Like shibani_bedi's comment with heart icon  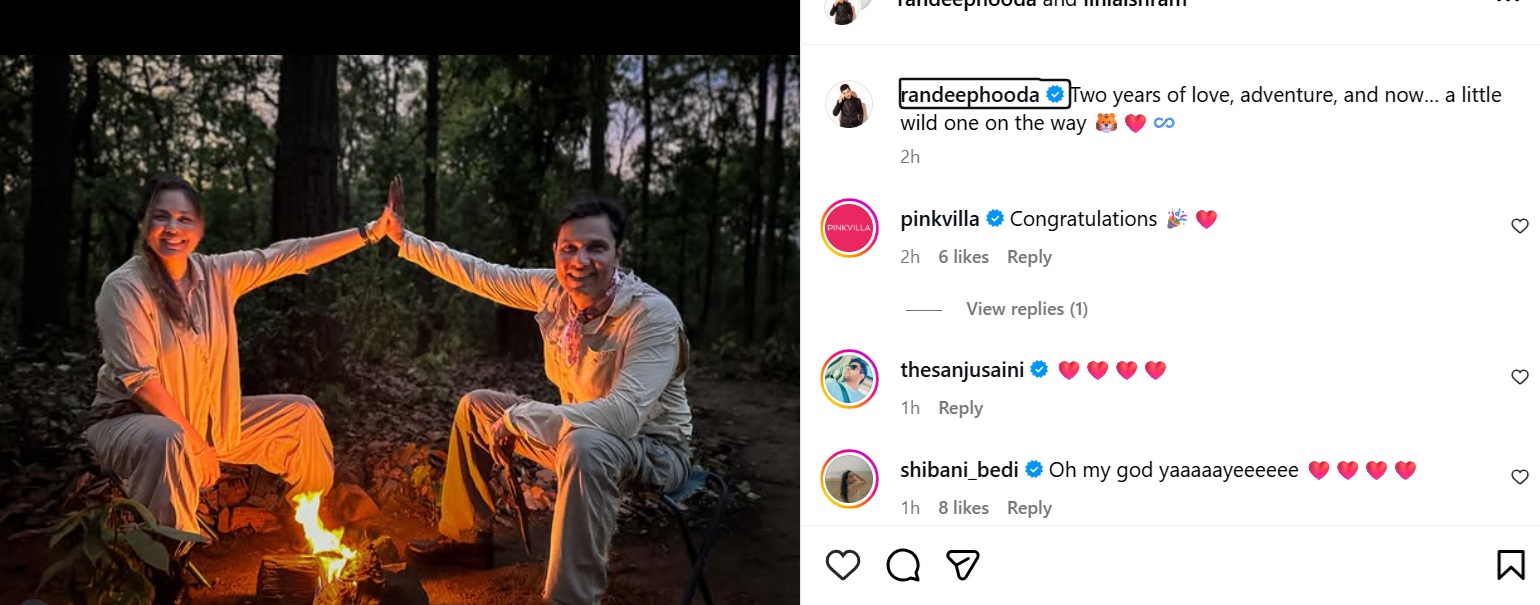[1519, 476]
